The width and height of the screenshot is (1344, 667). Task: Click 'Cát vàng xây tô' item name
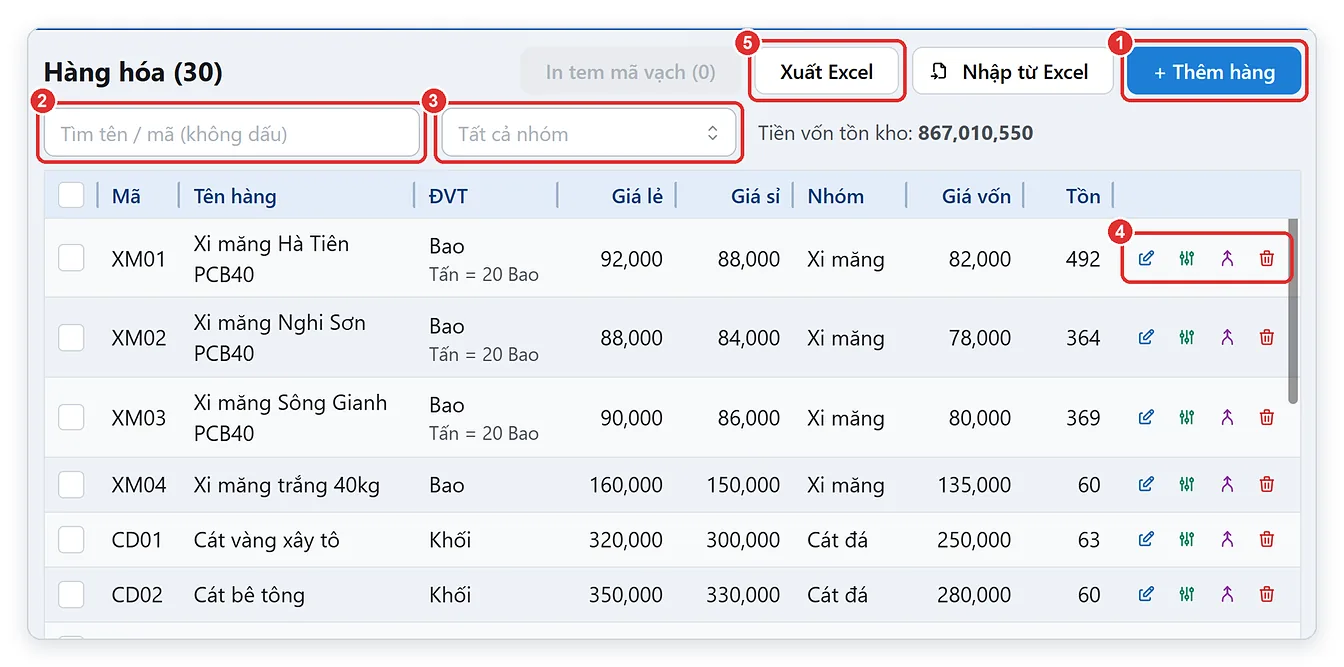[267, 540]
